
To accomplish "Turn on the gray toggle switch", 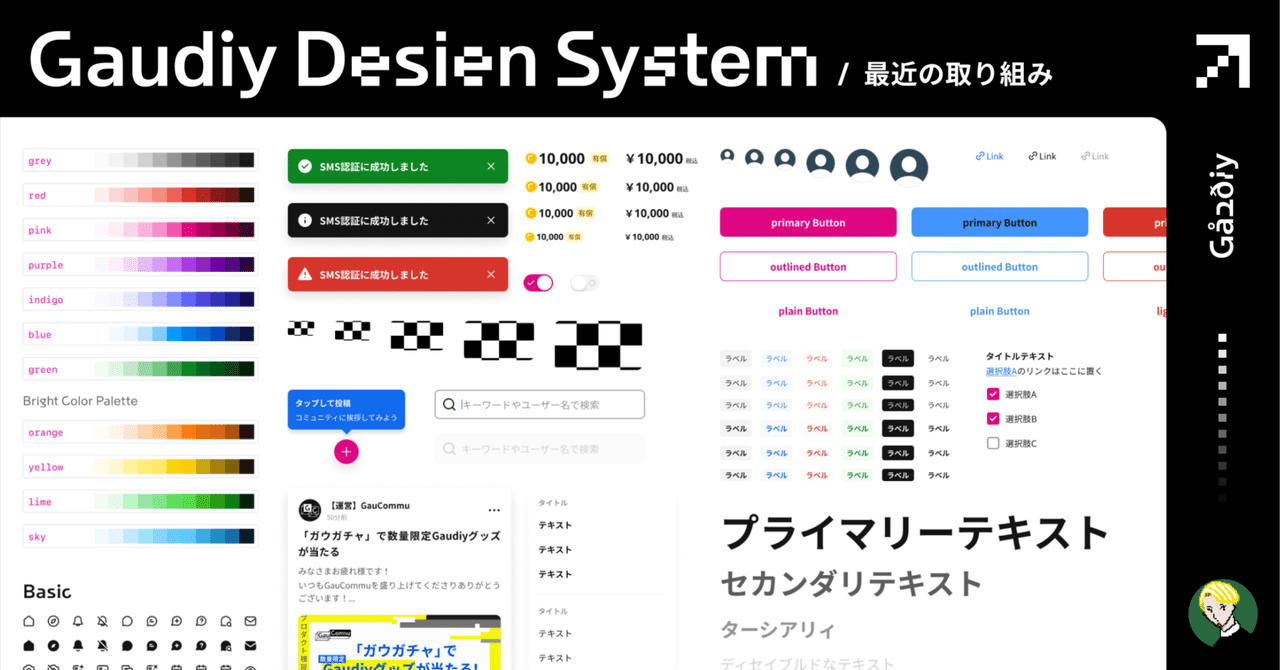I will (585, 283).
